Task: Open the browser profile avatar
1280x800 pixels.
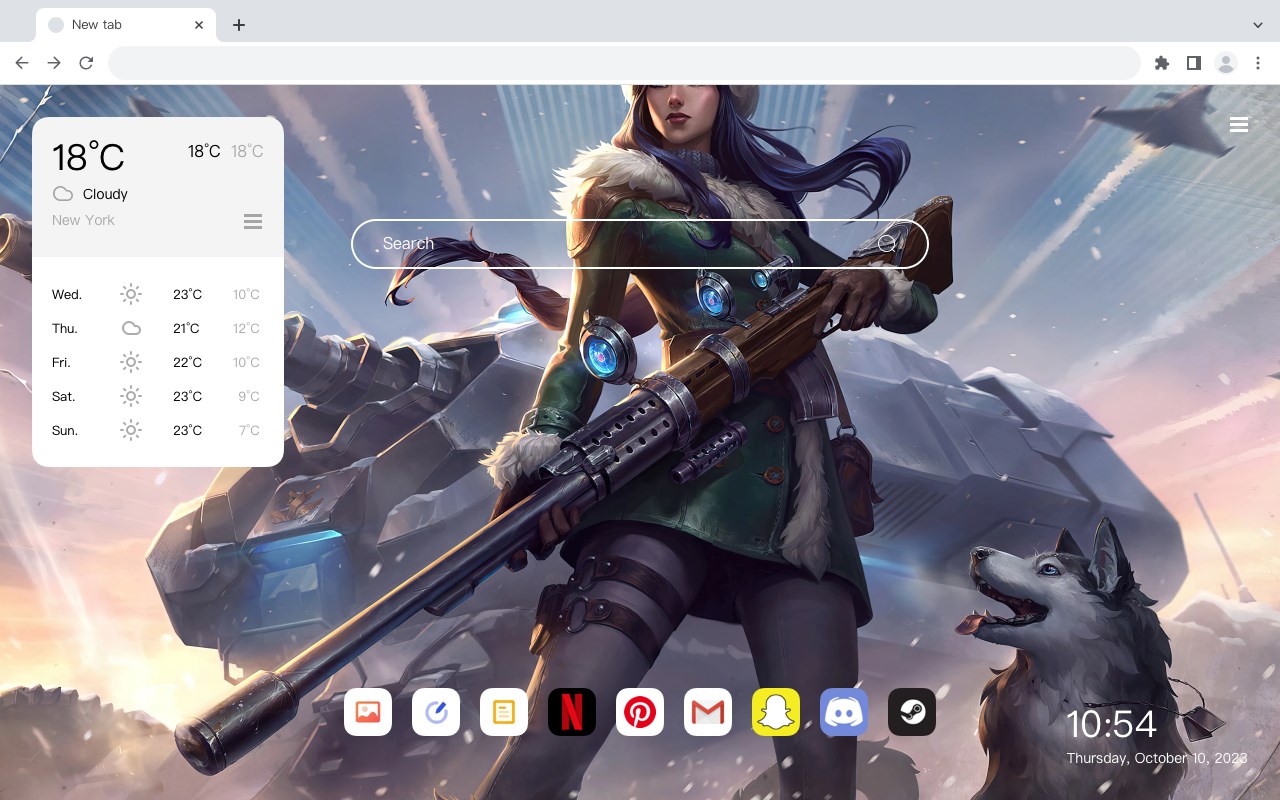Action: pos(1226,63)
